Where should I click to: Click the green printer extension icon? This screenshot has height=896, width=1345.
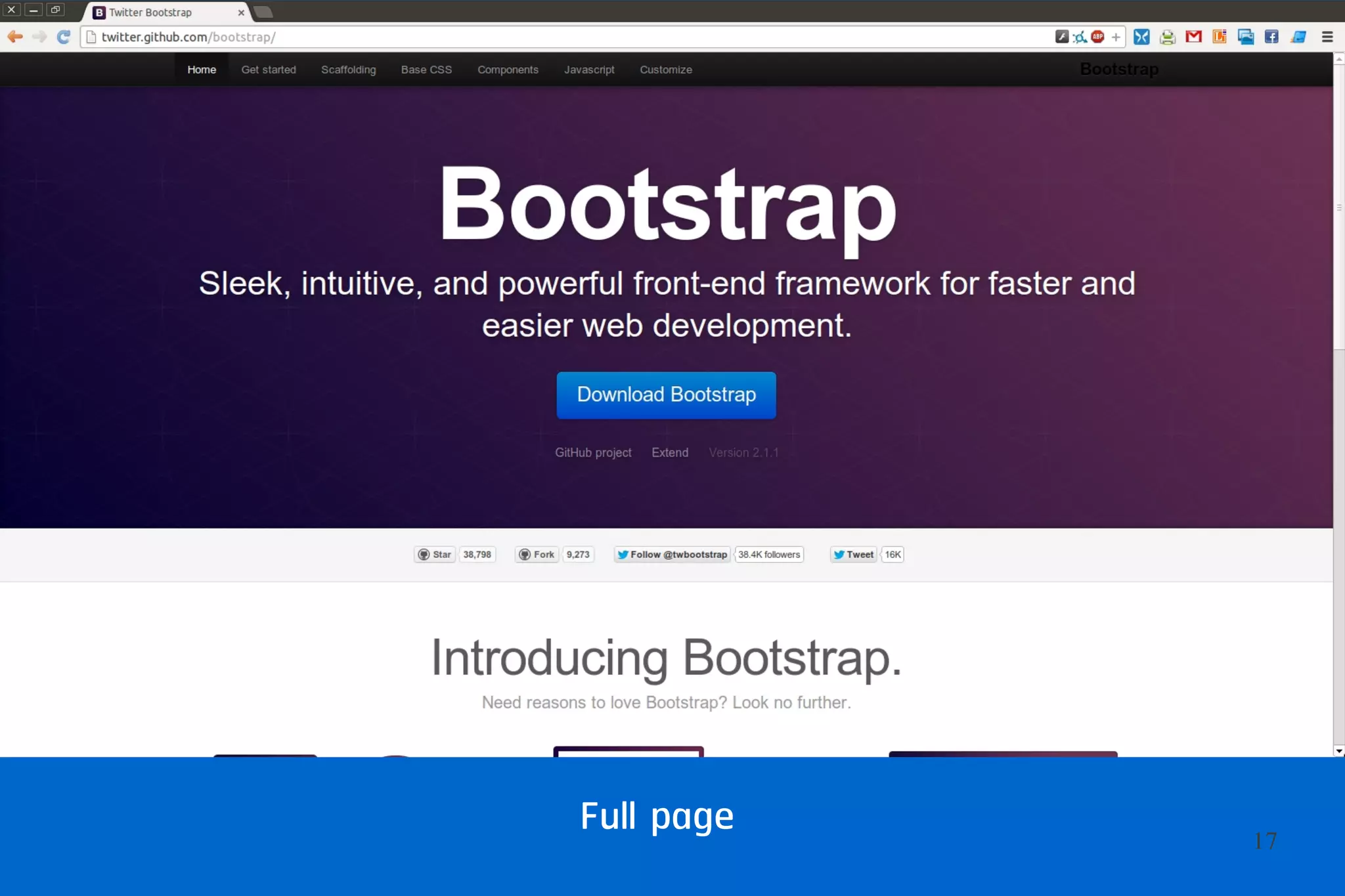(x=1167, y=37)
